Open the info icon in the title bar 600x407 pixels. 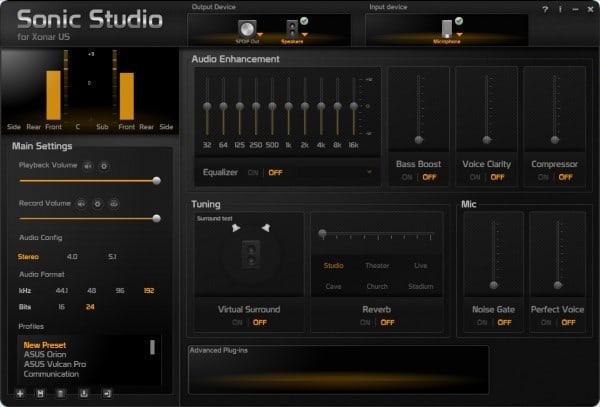tap(560, 9)
